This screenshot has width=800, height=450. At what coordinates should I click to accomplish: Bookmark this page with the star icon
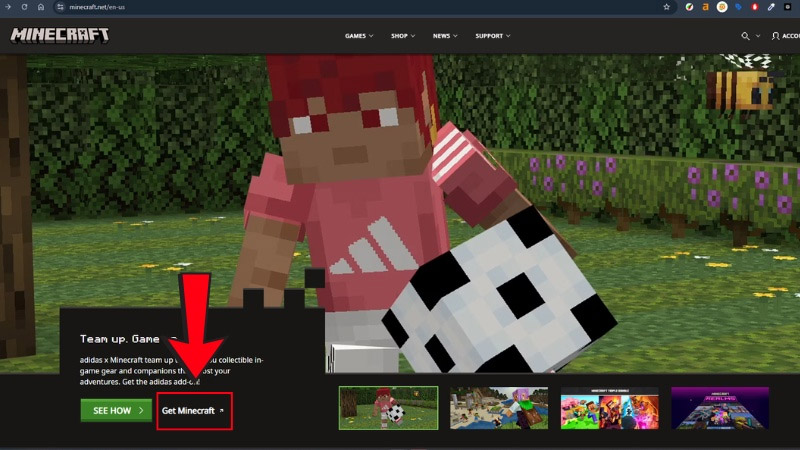pyautogui.click(x=666, y=7)
